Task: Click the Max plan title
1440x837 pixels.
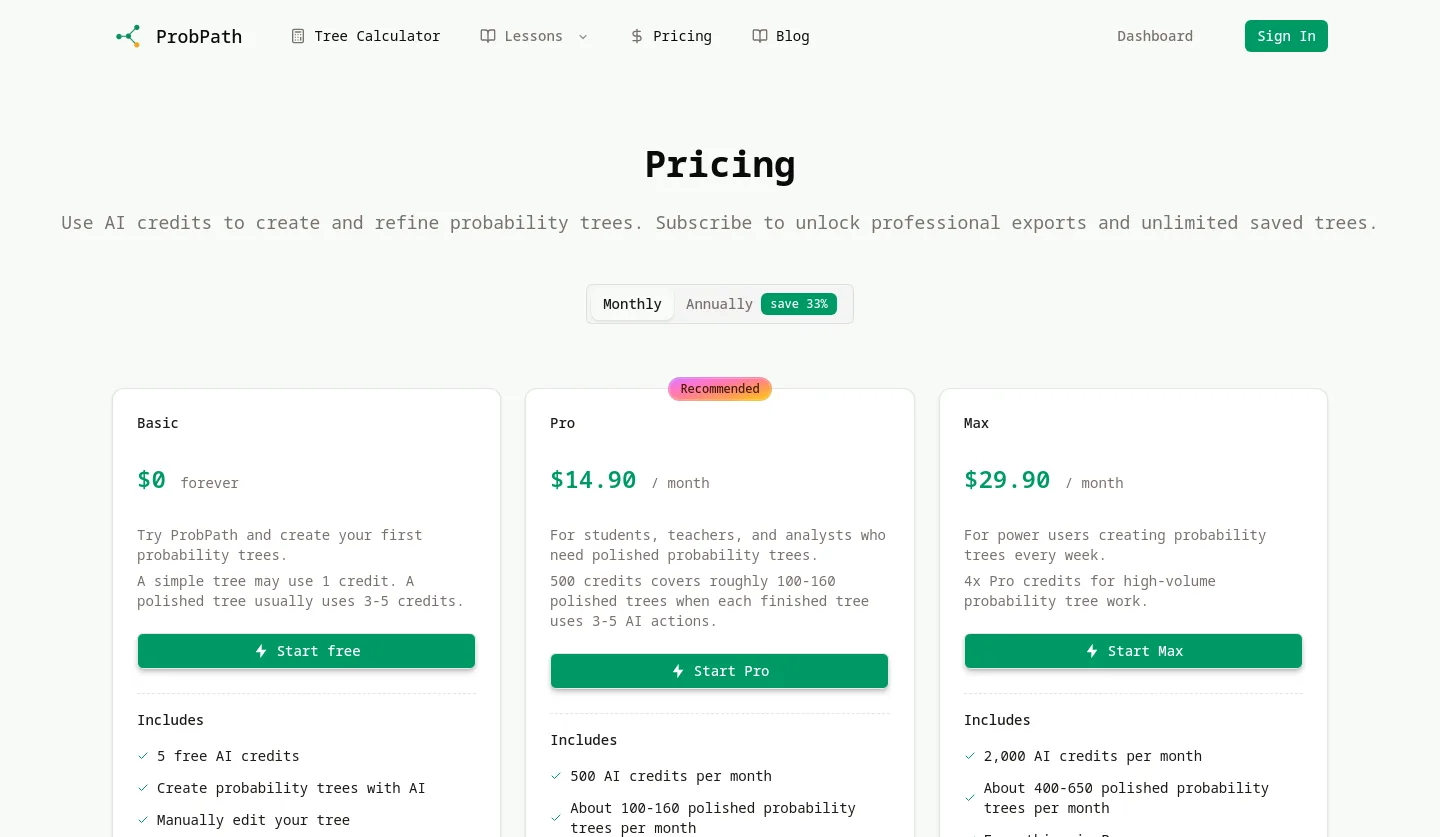Action: coord(976,423)
